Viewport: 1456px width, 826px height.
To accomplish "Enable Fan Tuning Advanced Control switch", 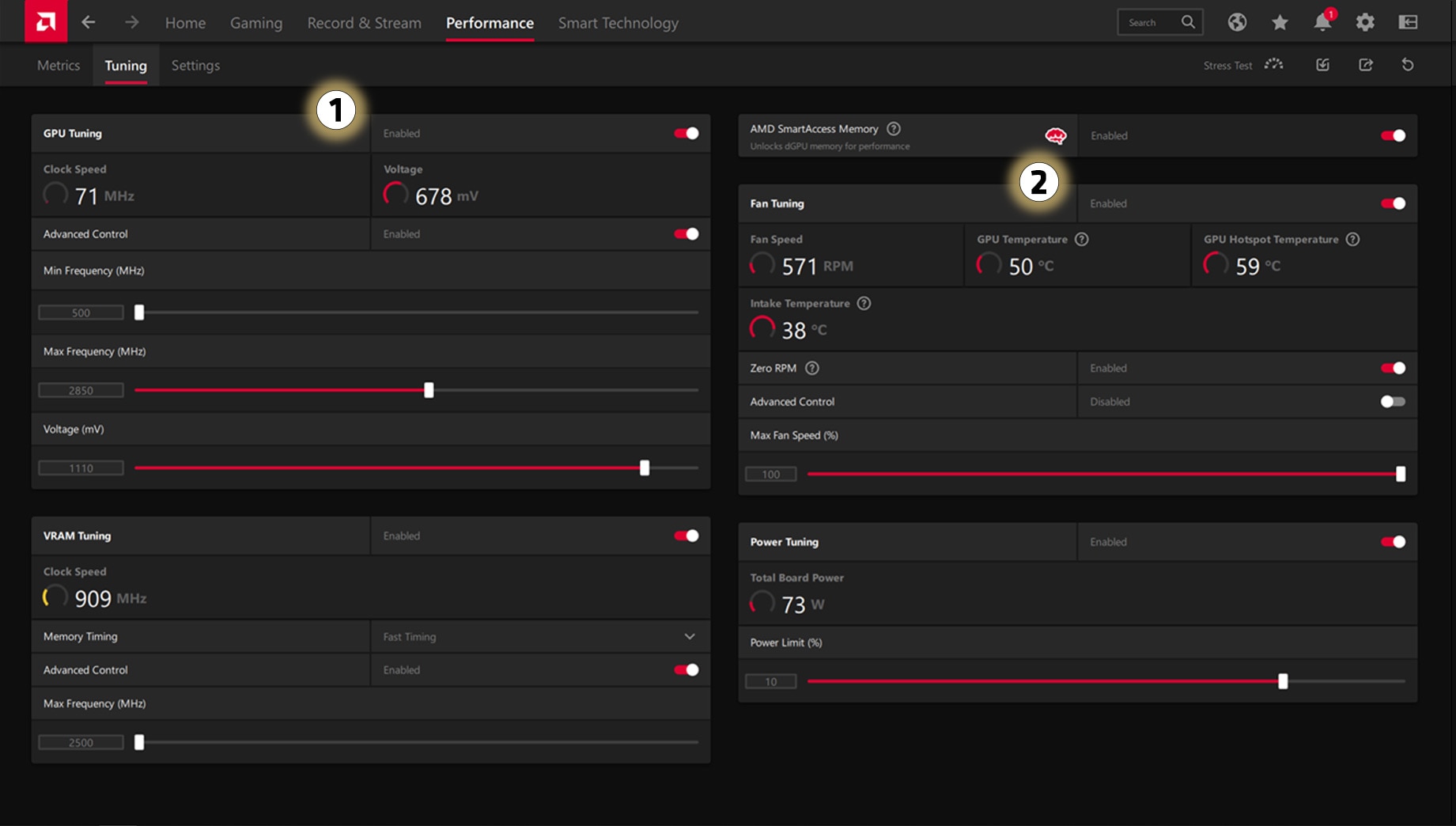I will coord(1393,401).
